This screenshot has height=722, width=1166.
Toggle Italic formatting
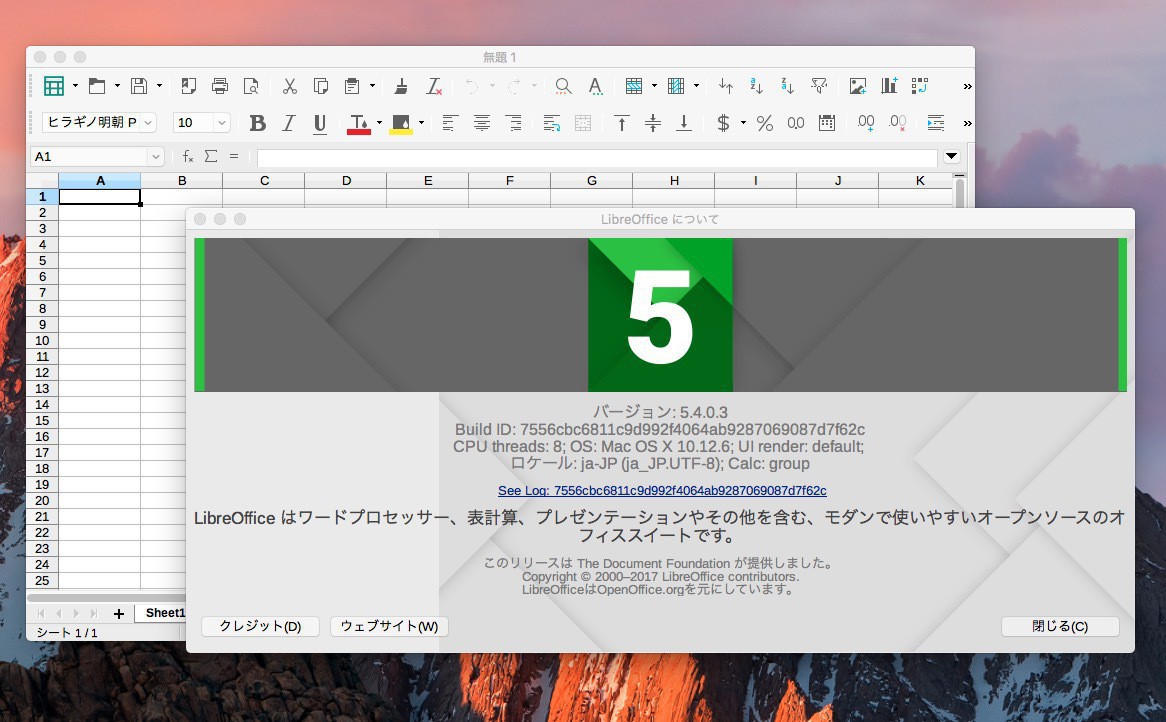(x=289, y=123)
